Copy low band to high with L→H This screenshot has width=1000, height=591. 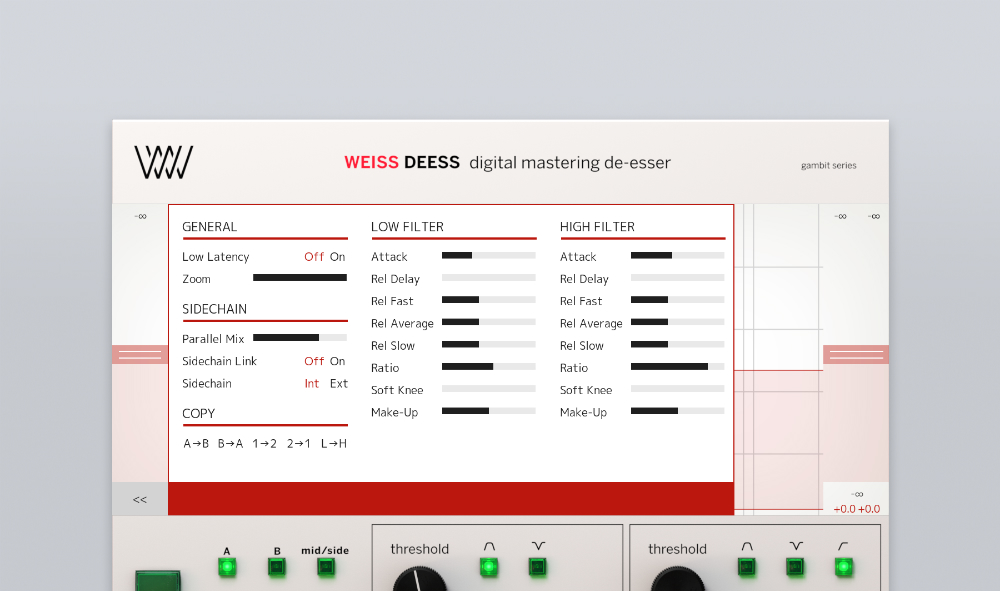pos(334,443)
